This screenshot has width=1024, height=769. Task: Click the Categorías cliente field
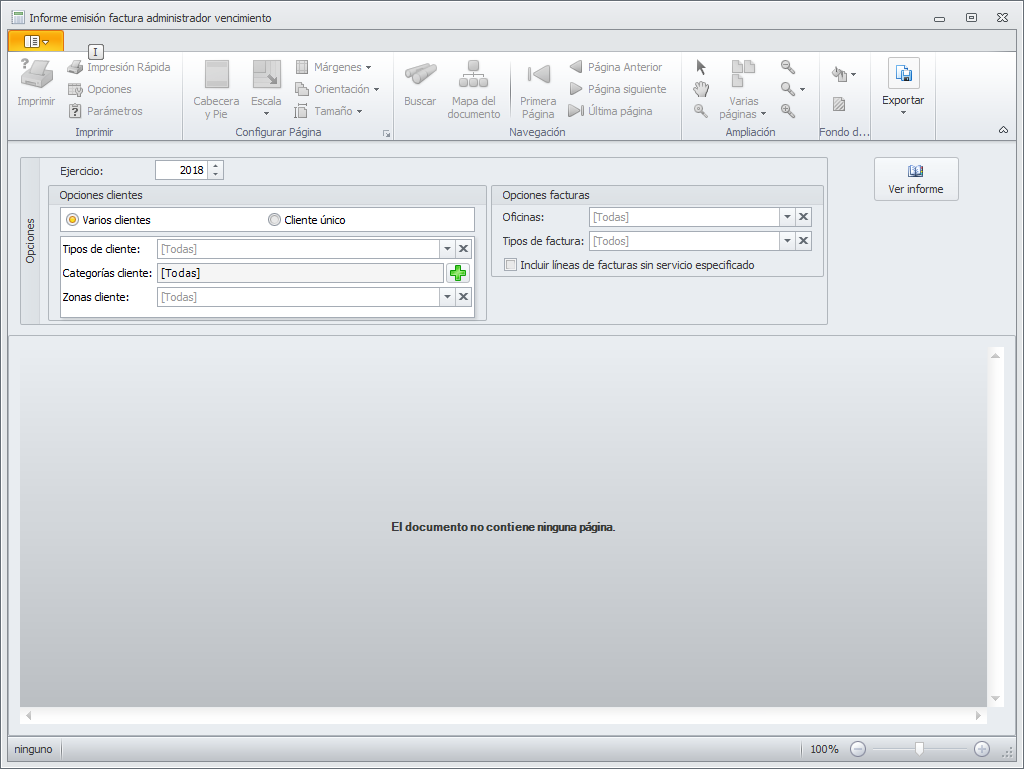(x=300, y=273)
